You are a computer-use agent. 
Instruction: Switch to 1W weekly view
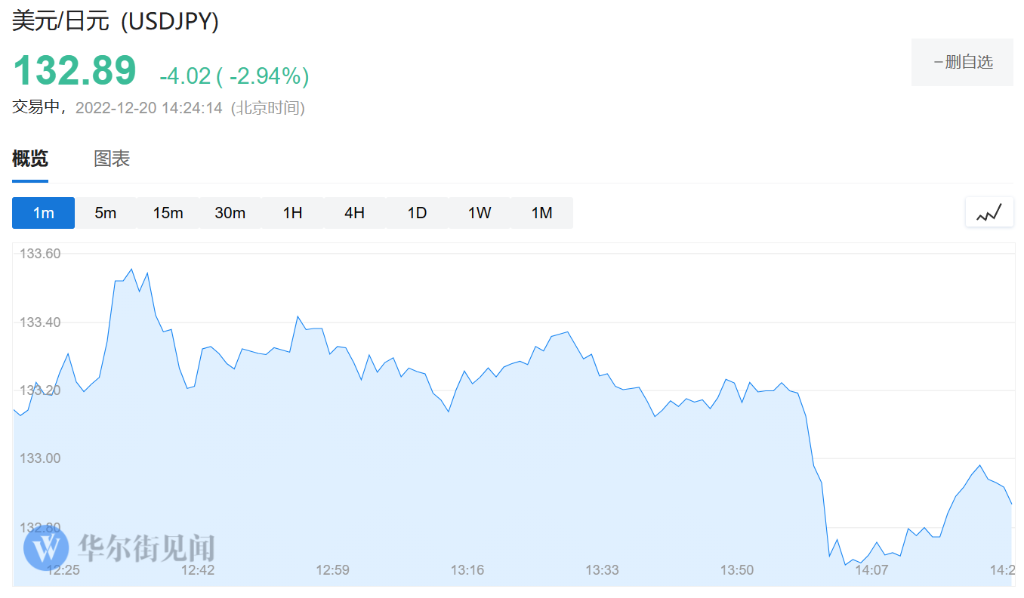click(x=479, y=213)
